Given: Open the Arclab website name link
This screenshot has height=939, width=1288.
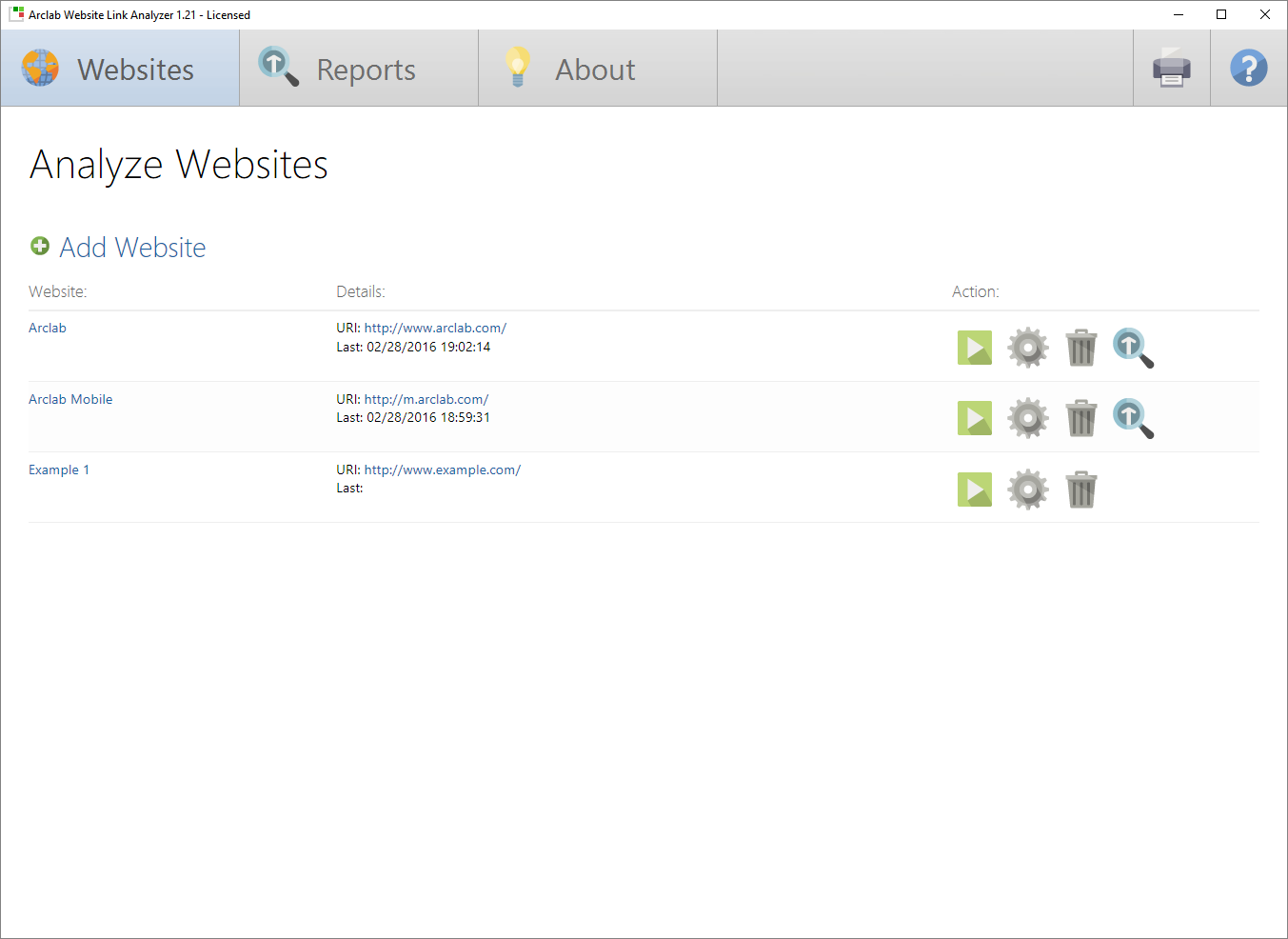Looking at the screenshot, I should point(48,329).
